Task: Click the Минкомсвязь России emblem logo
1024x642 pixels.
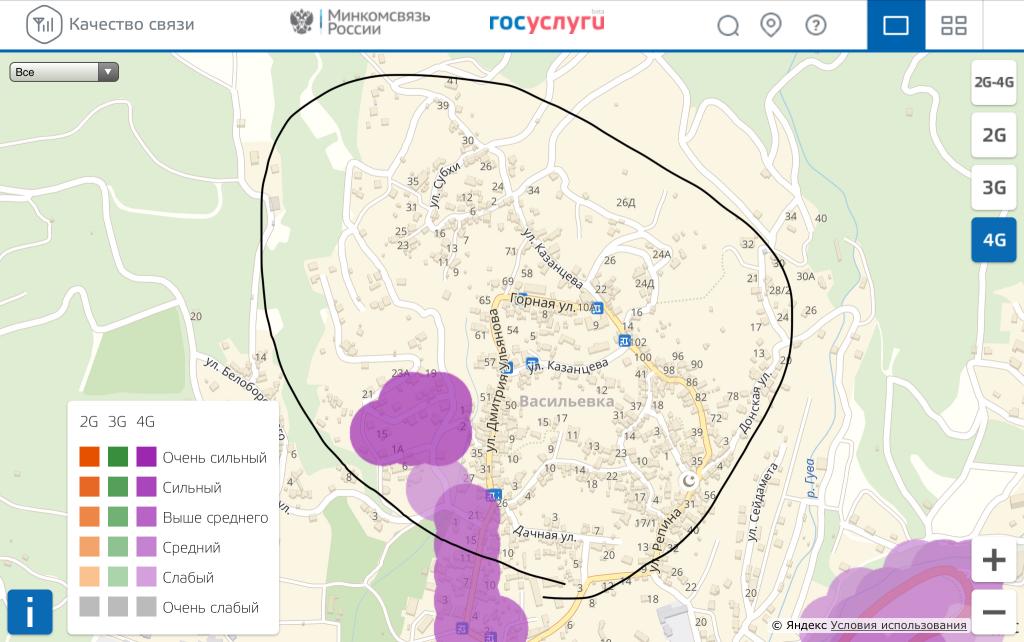Action: [x=301, y=22]
